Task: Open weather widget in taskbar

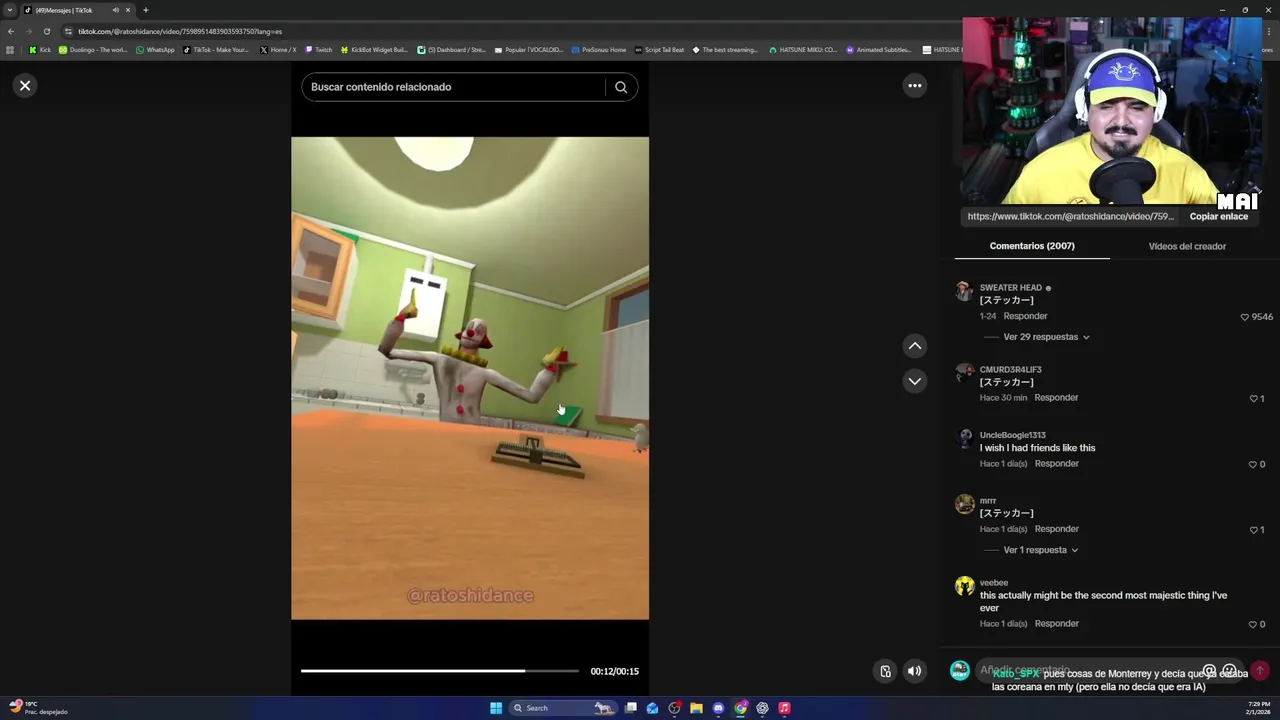Action: tap(38, 708)
